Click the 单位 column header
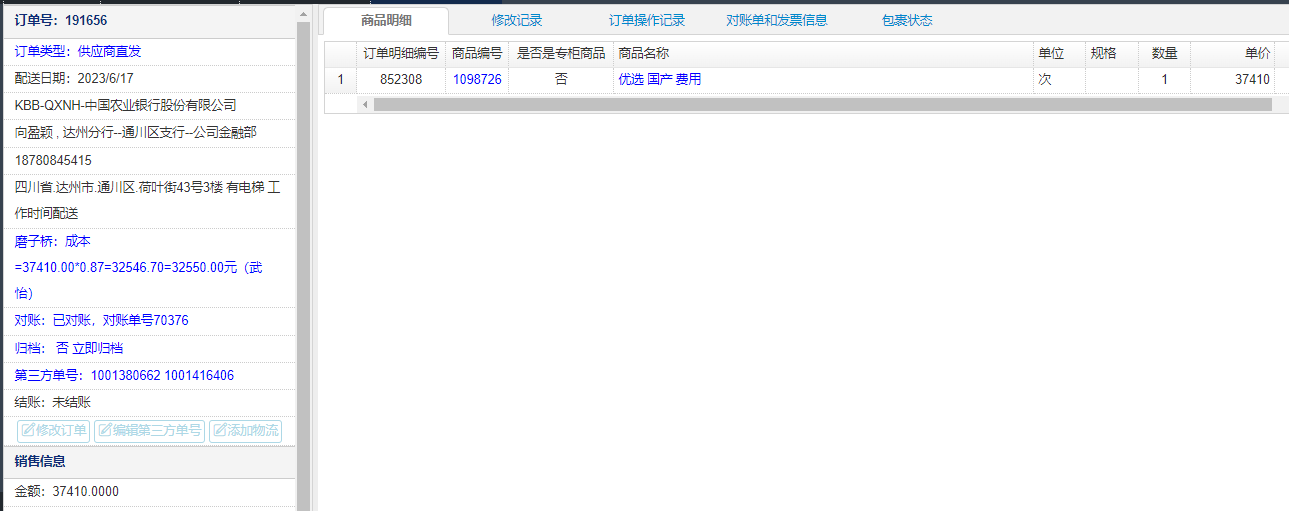Viewport: 1289px width, 511px height. tap(1059, 54)
